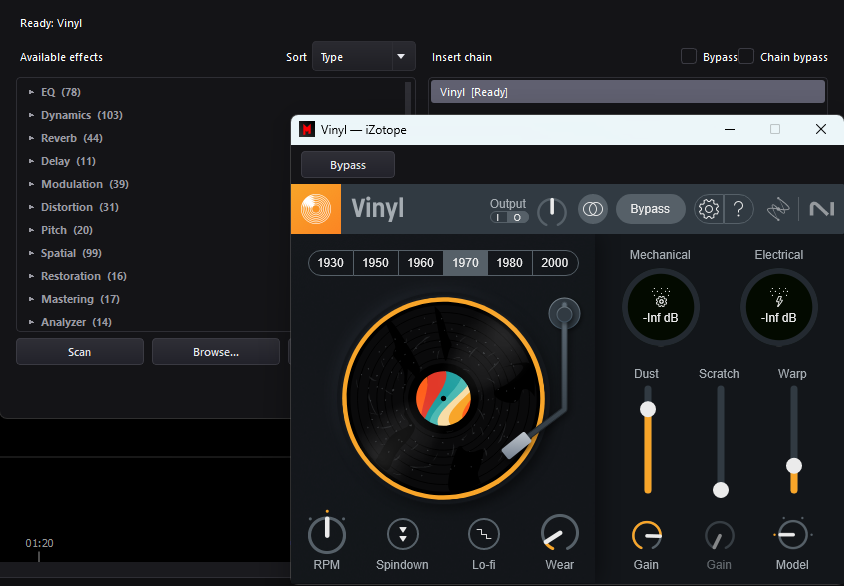The height and width of the screenshot is (586, 844).
Task: Click the Native Instruments logo icon
Action: pos(821,209)
